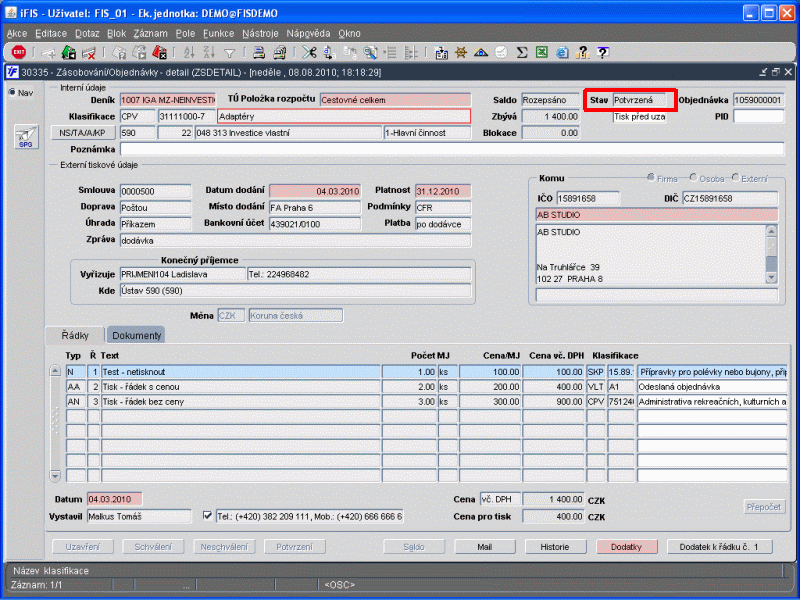
Task: Click the Sigma sum toolbar icon
Action: (x=520, y=52)
